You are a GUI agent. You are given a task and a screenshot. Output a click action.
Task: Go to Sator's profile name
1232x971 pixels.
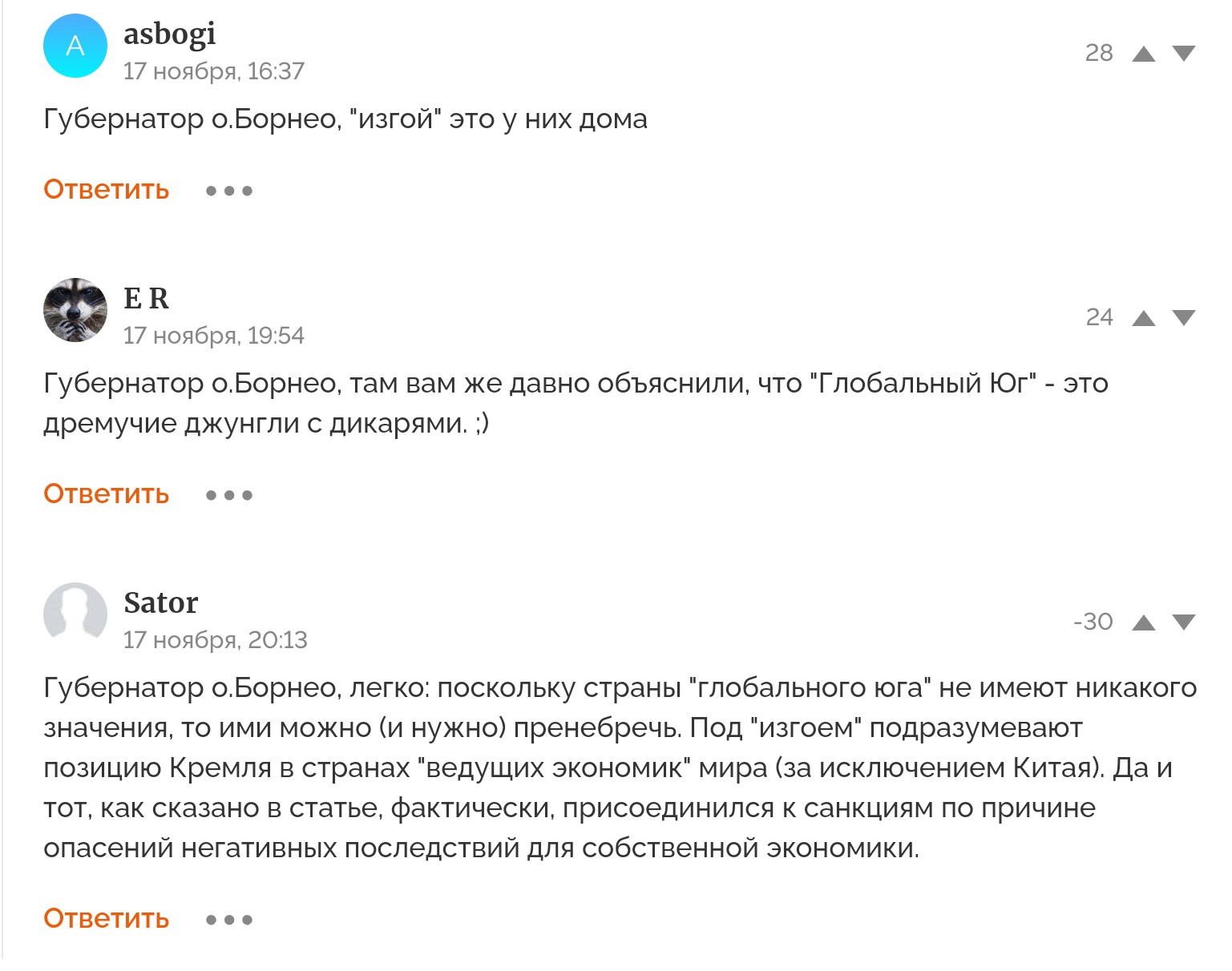160,602
